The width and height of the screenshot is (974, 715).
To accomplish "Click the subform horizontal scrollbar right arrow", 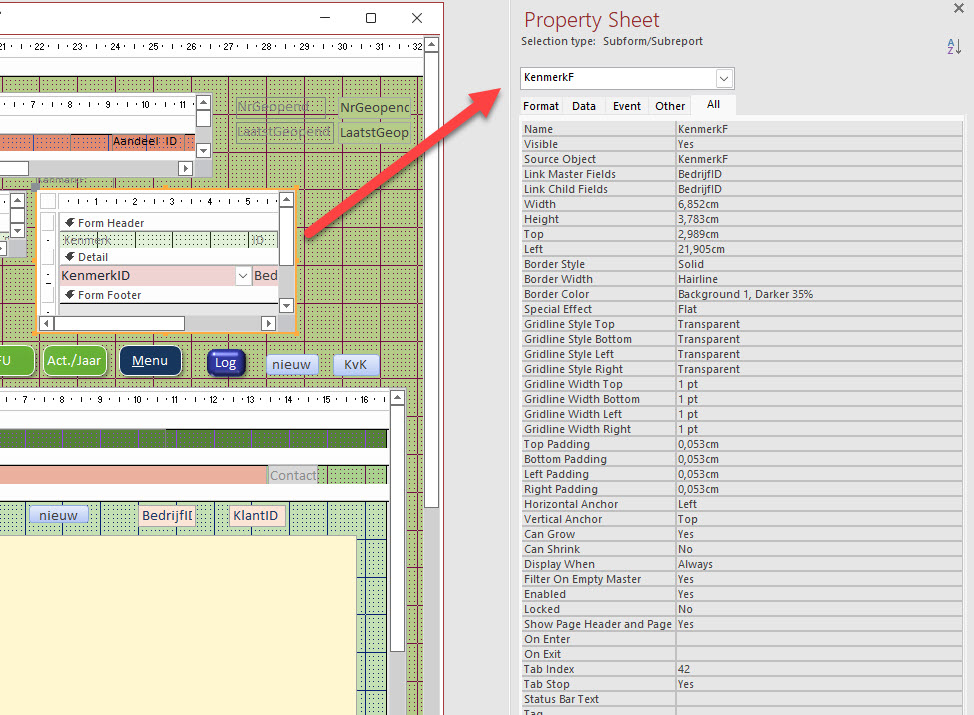I will (268, 322).
